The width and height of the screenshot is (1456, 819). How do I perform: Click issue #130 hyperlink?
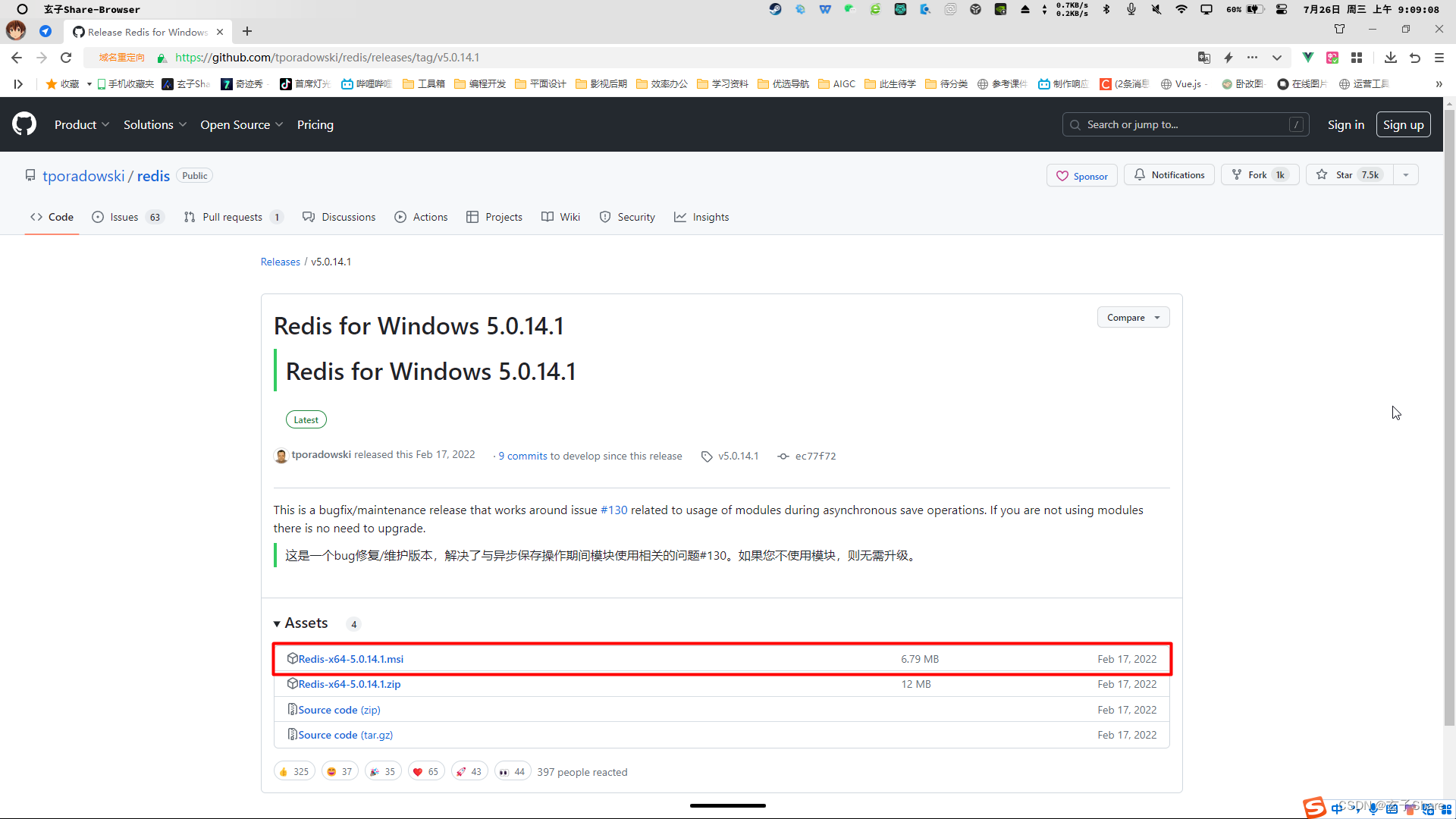614,510
